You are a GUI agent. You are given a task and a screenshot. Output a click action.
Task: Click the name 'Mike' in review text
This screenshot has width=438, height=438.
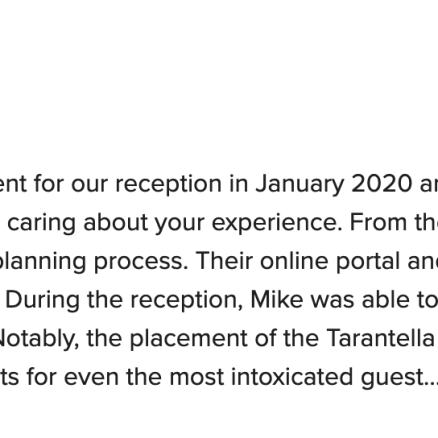pos(277,299)
